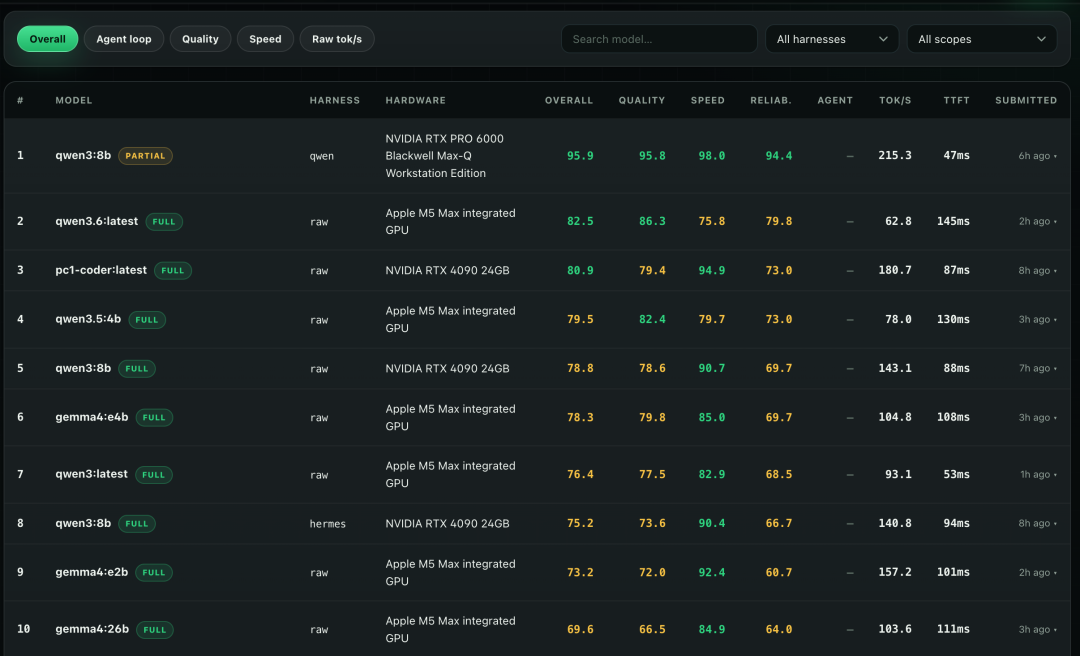This screenshot has width=1080, height=656.
Task: Click speed score 94.9
Action: coord(712,270)
